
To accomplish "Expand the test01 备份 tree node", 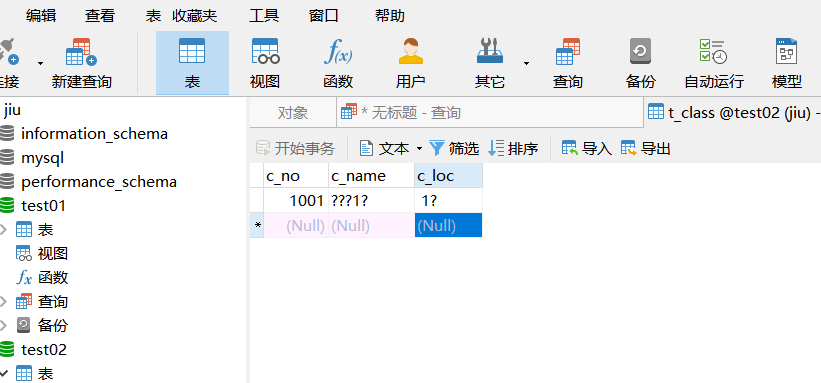I will point(4,325).
